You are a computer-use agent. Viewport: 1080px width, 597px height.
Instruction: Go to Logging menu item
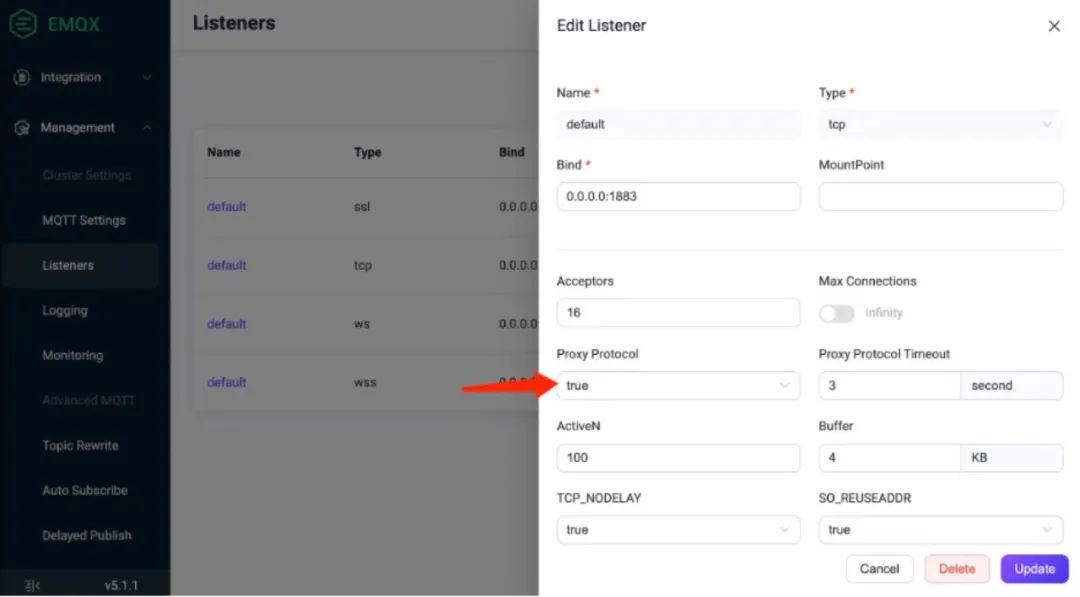click(x=65, y=311)
